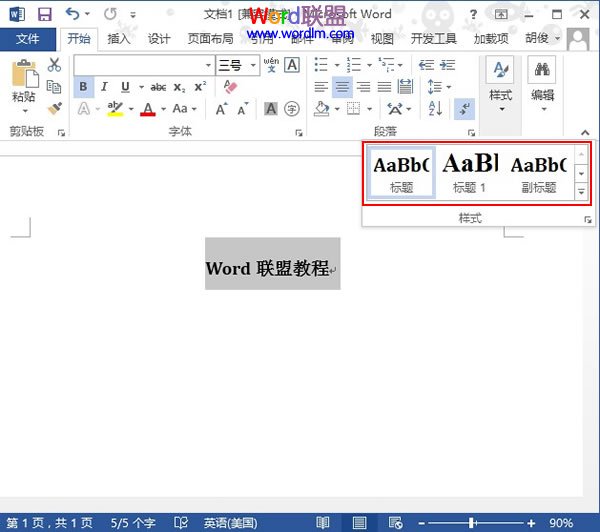Click the proofing book icon in status bar
Screen dimensions: 600x532
[x=181, y=522]
